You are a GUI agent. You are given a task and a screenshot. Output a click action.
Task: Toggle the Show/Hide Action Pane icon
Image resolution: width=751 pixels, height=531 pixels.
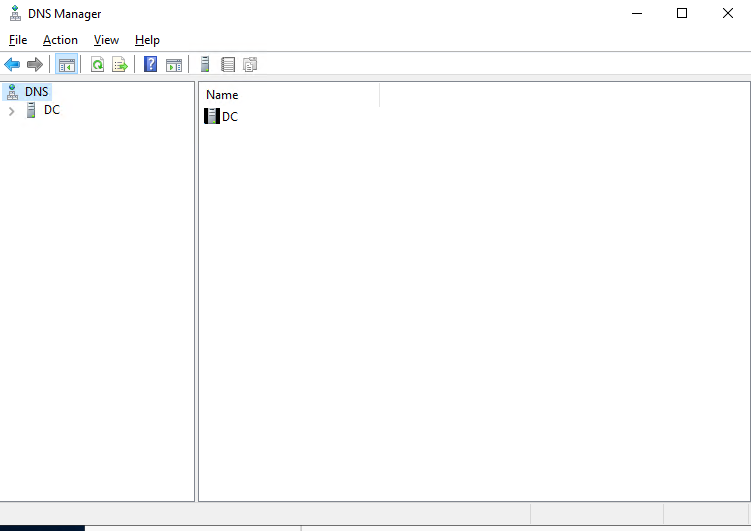[174, 65]
